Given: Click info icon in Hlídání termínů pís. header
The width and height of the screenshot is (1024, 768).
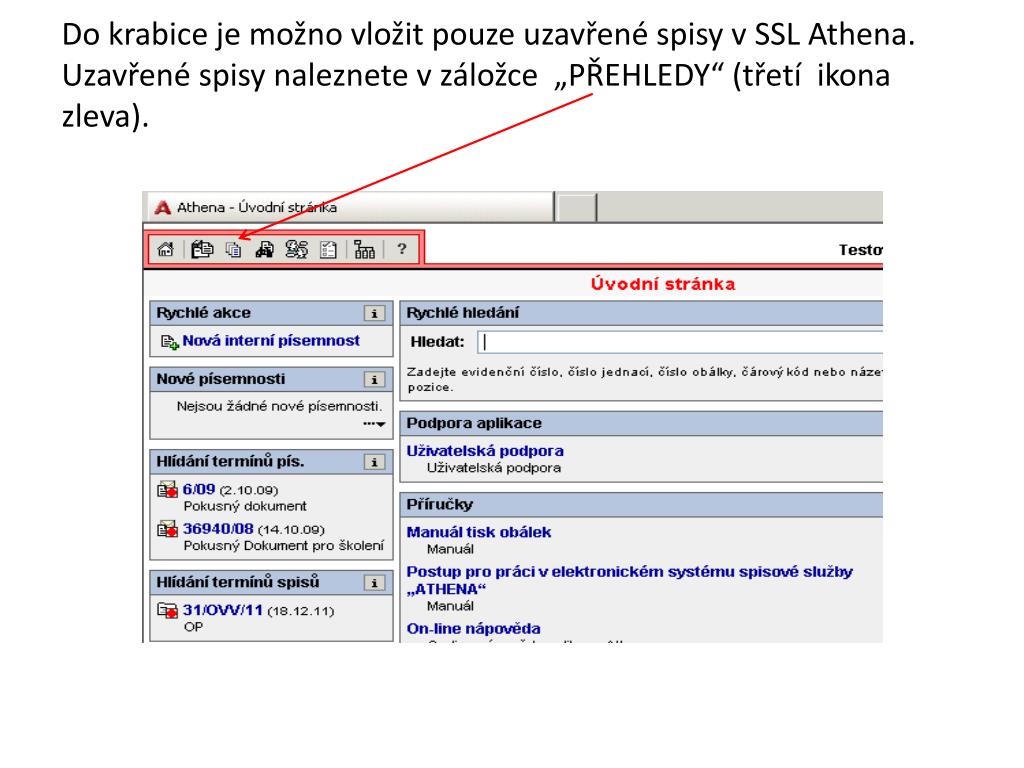Looking at the screenshot, I should click(374, 462).
